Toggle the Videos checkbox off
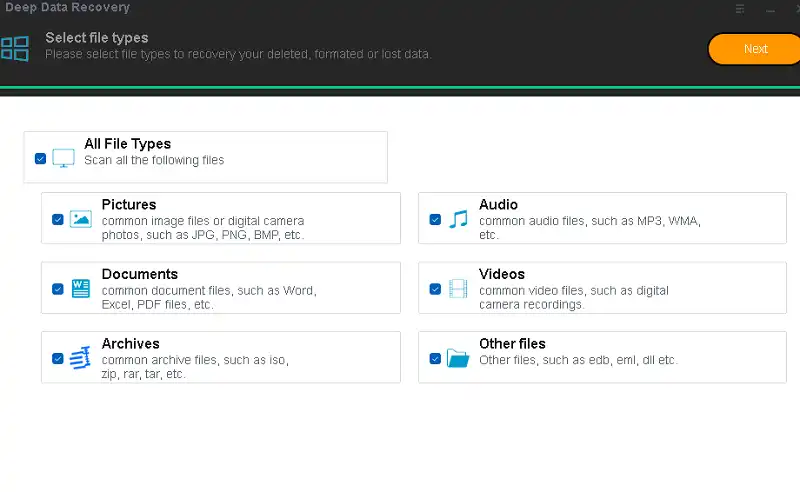This screenshot has height=492, width=800. point(435,289)
